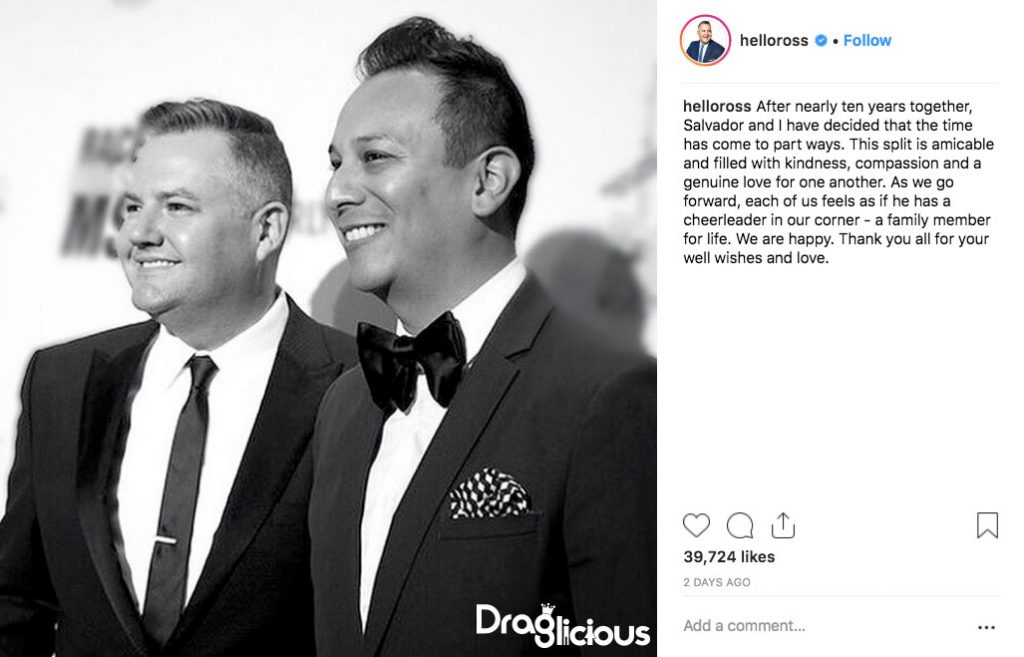Viewport: 1024px width, 657px height.
Task: View the 39,724 likes list
Action: click(x=729, y=557)
